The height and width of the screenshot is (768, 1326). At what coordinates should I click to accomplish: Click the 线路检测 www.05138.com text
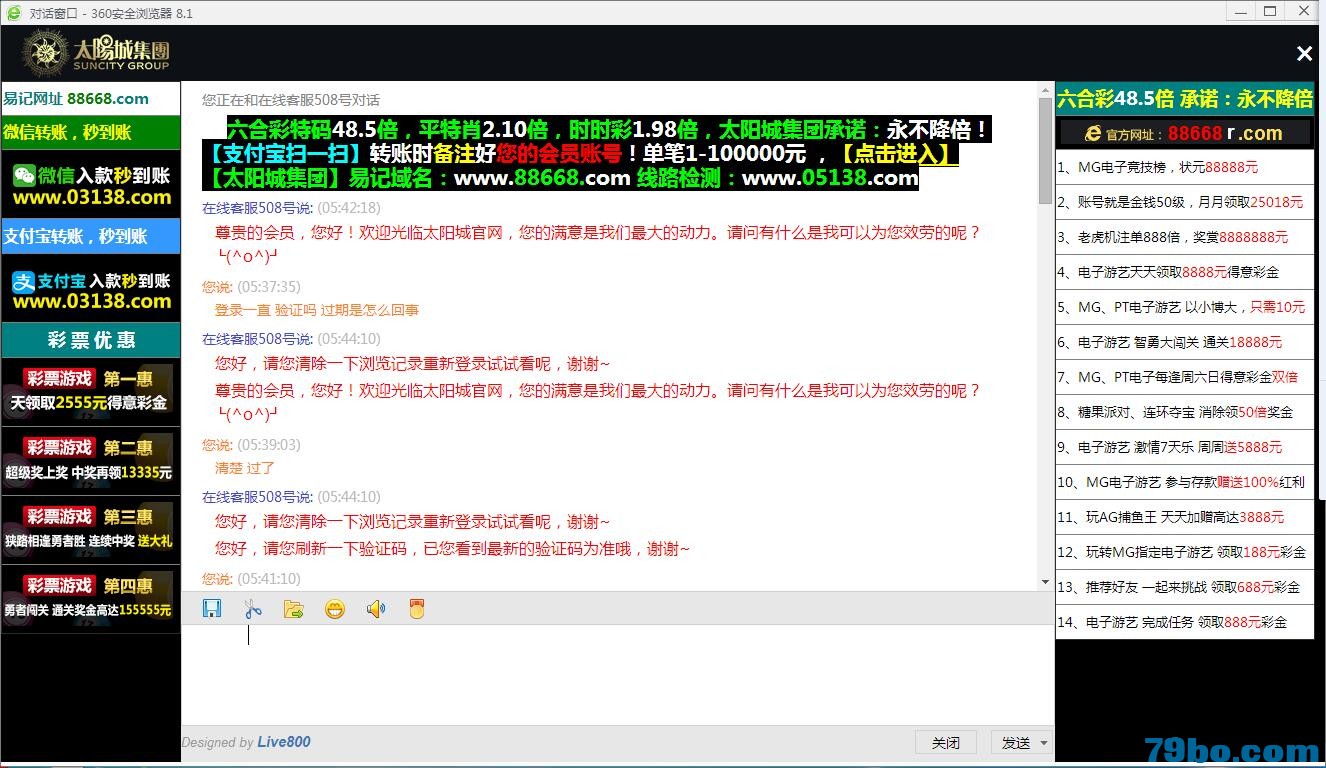pos(777,178)
